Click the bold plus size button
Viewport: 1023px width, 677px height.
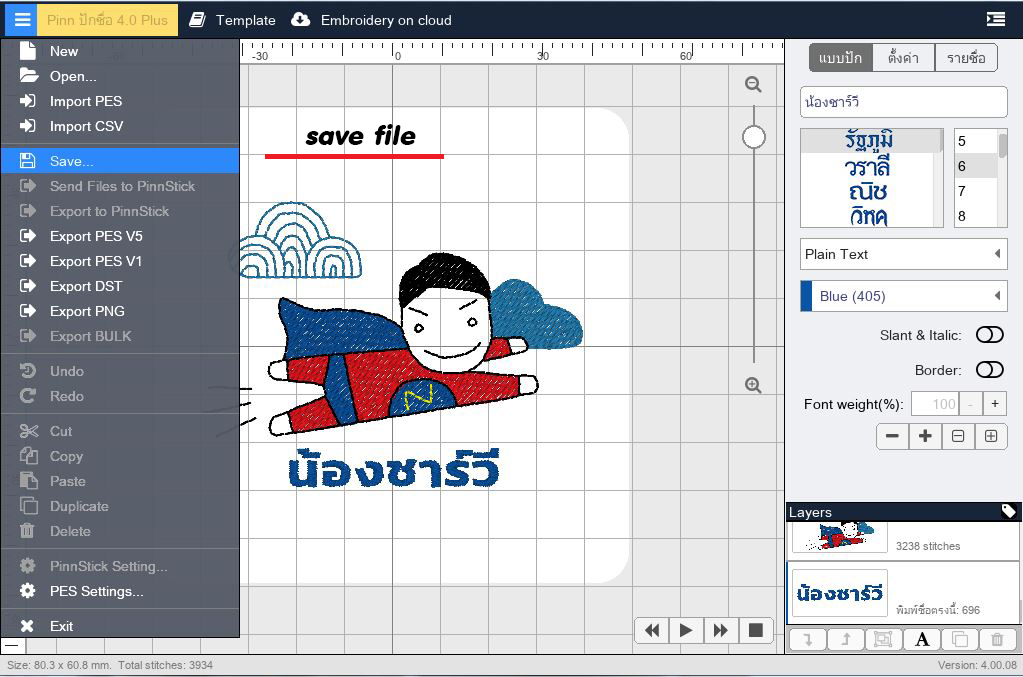(925, 436)
